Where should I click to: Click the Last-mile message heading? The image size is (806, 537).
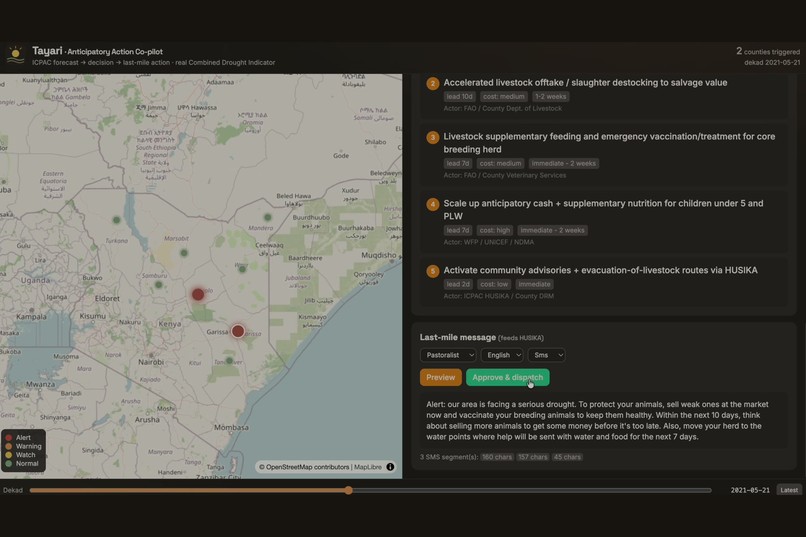click(457, 338)
